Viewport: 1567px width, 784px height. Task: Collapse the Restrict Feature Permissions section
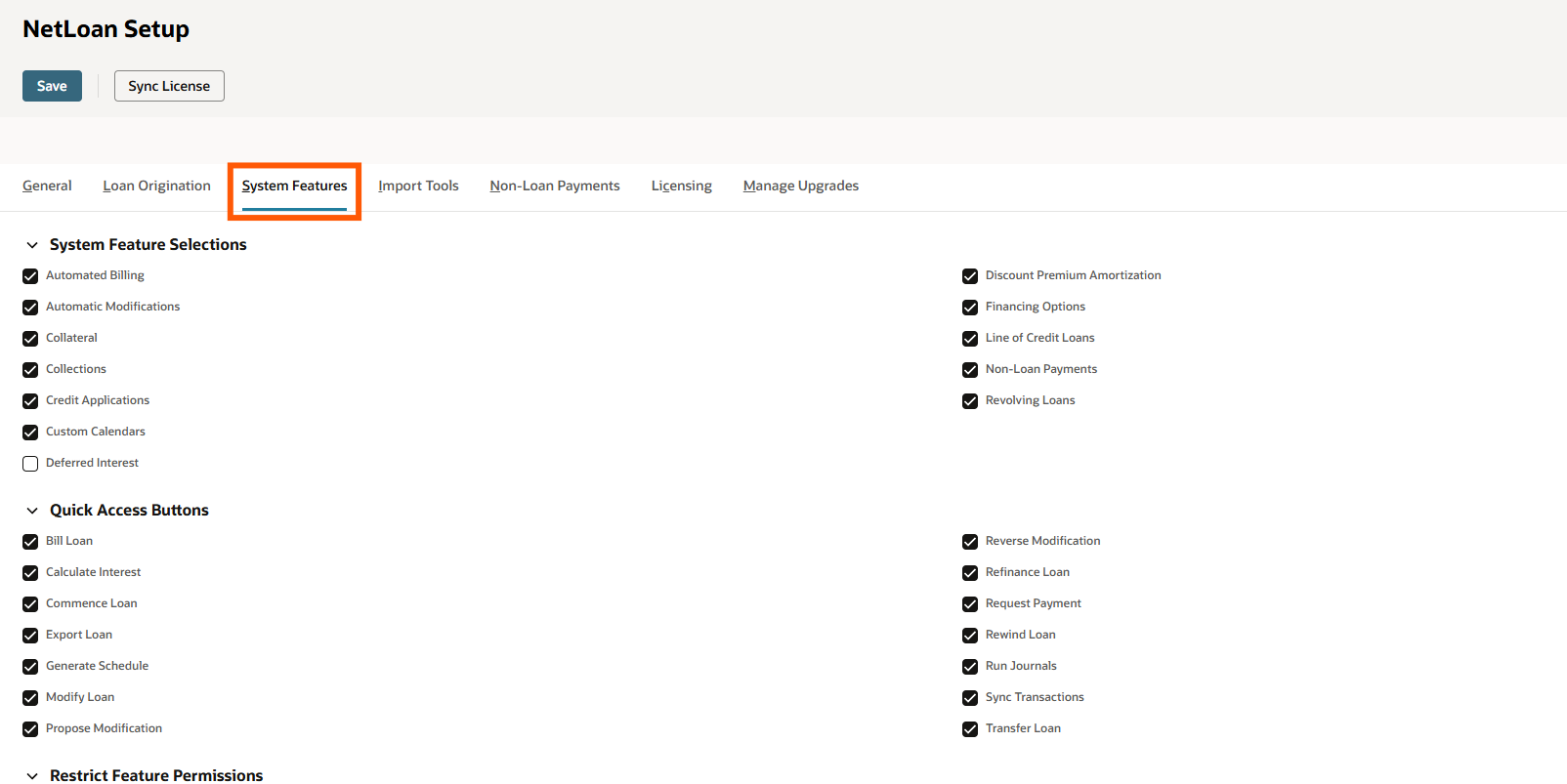pyautogui.click(x=32, y=775)
